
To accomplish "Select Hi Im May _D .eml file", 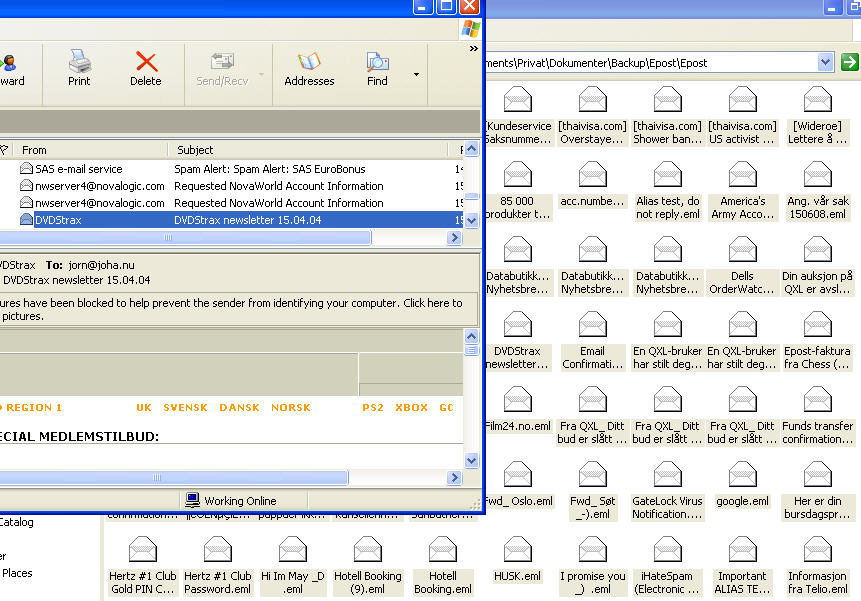I will (x=293, y=566).
